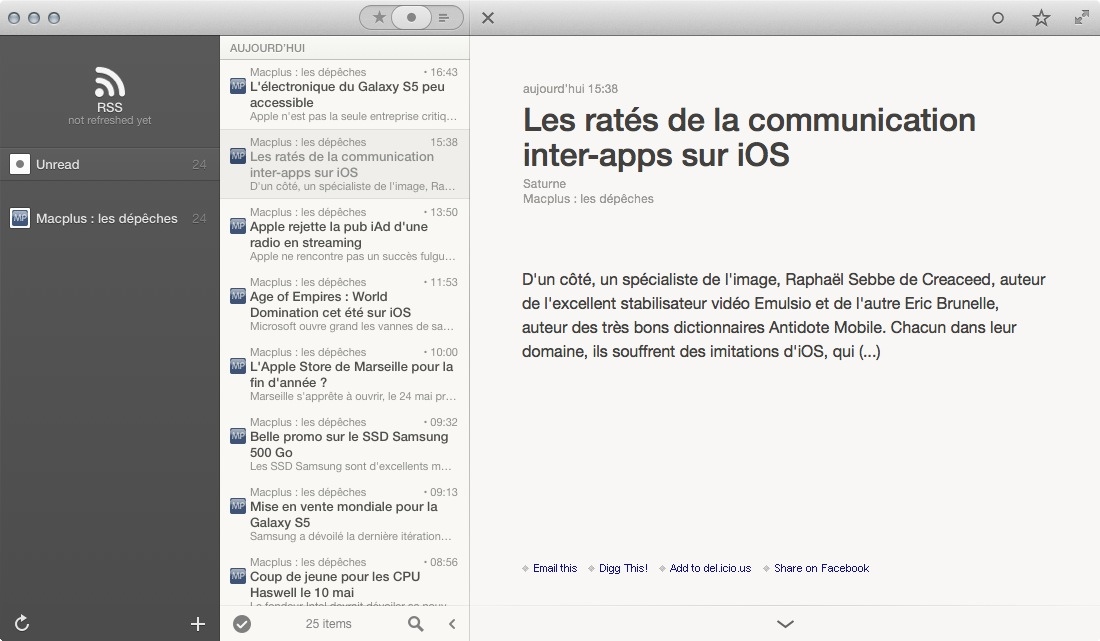The height and width of the screenshot is (641, 1100).
Task: Select the Unread sidebar item
Action: (109, 164)
